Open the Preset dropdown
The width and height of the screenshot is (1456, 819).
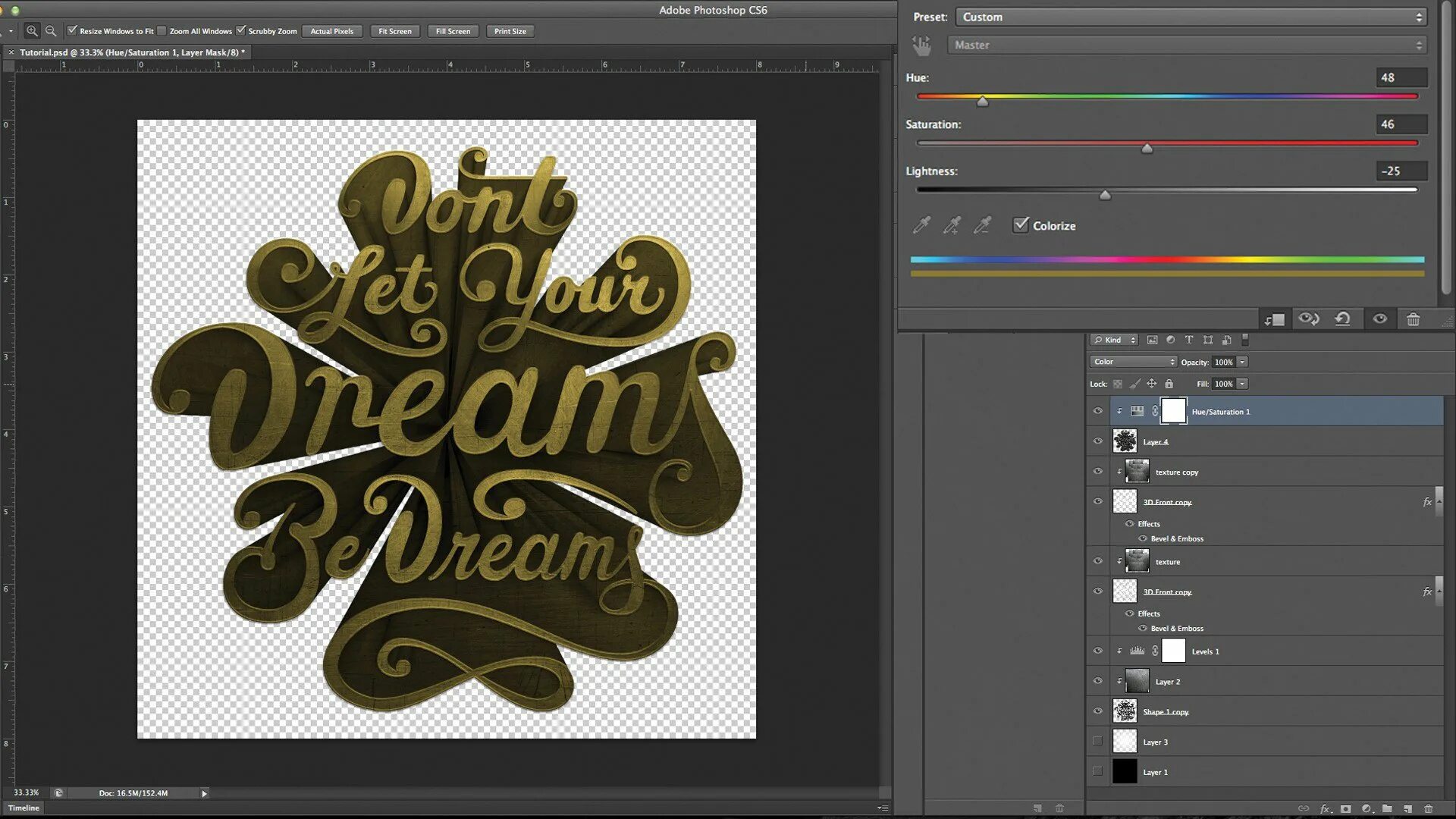[x=1191, y=17]
